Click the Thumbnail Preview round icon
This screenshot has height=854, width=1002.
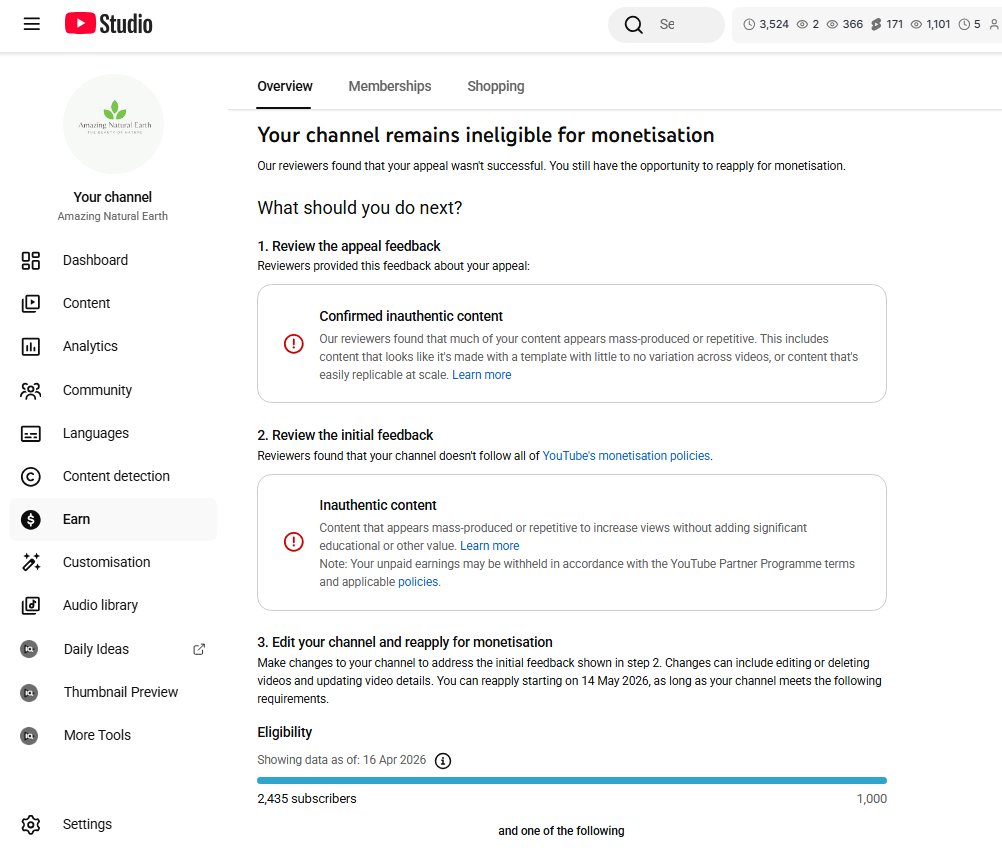coord(29,692)
